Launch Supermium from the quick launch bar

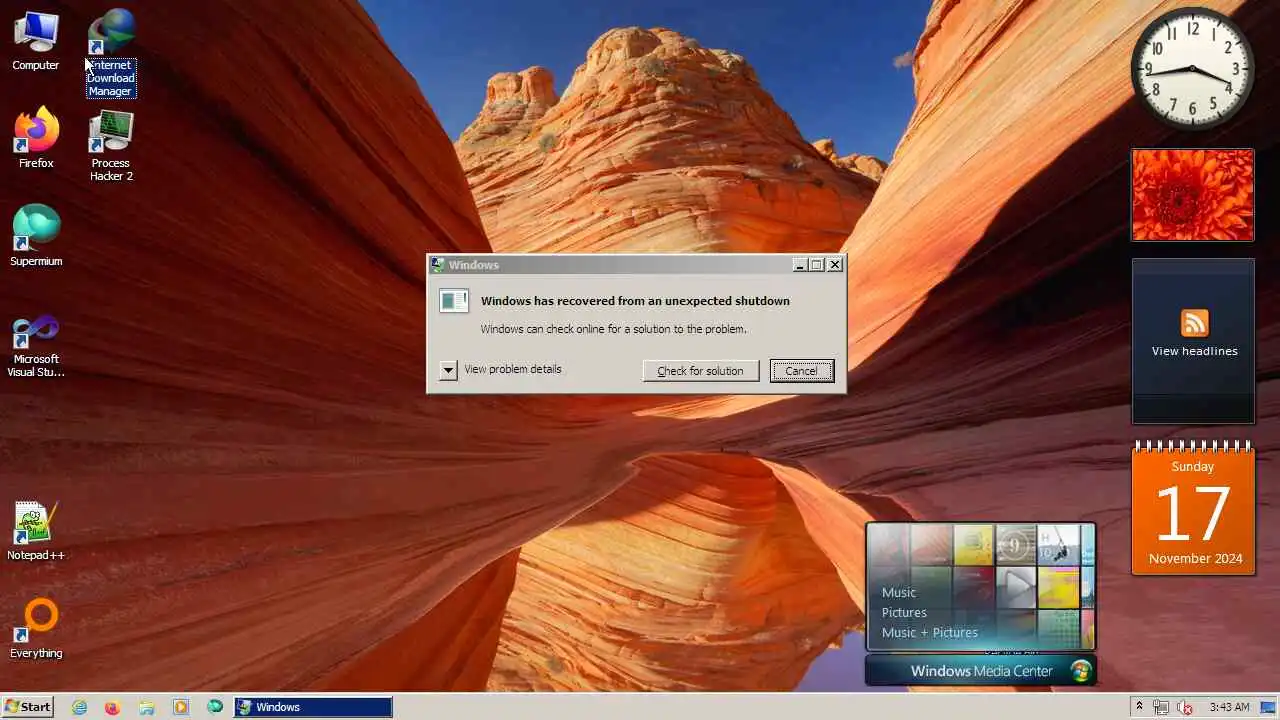pyautogui.click(x=215, y=707)
